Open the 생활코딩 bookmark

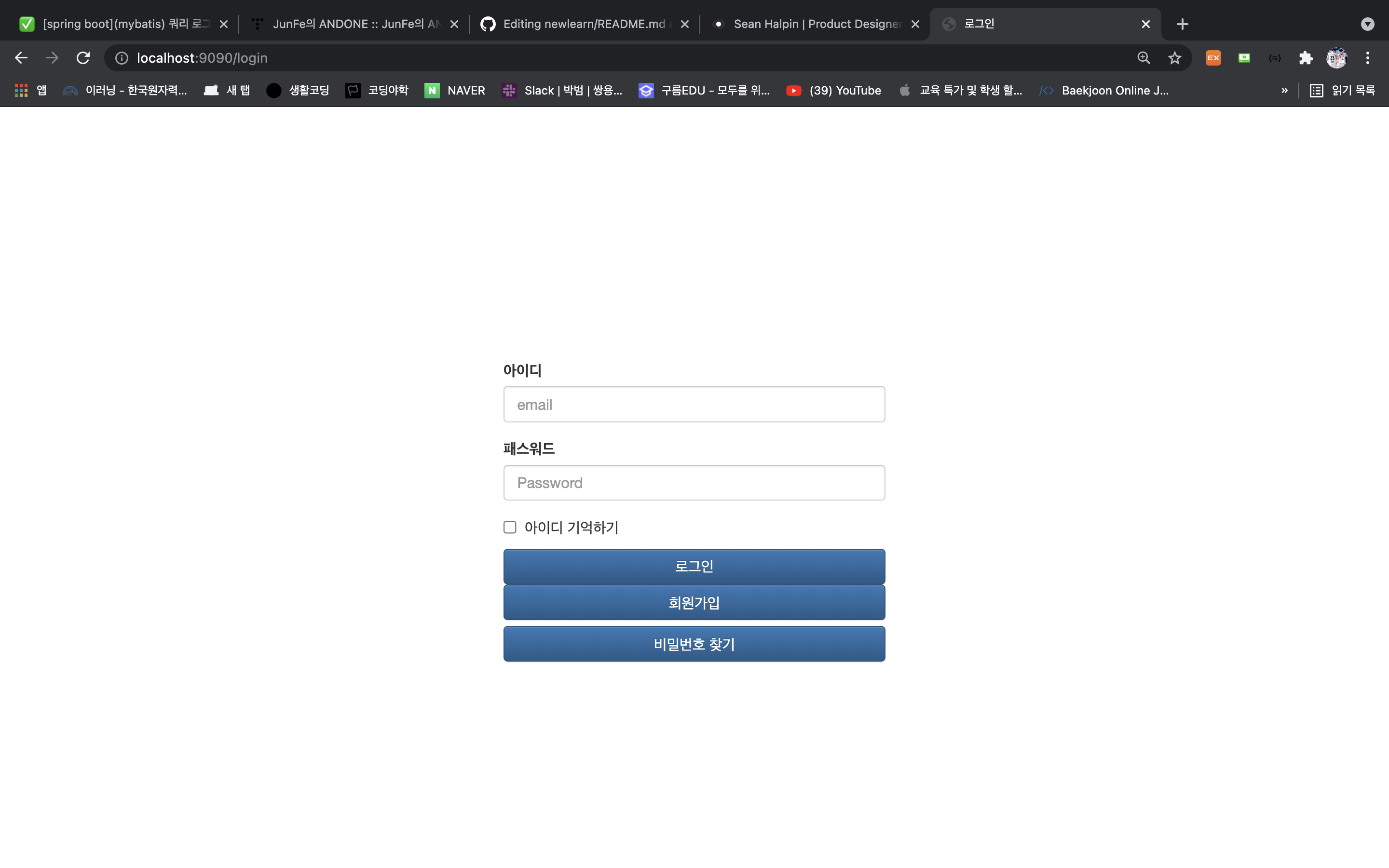point(297,90)
